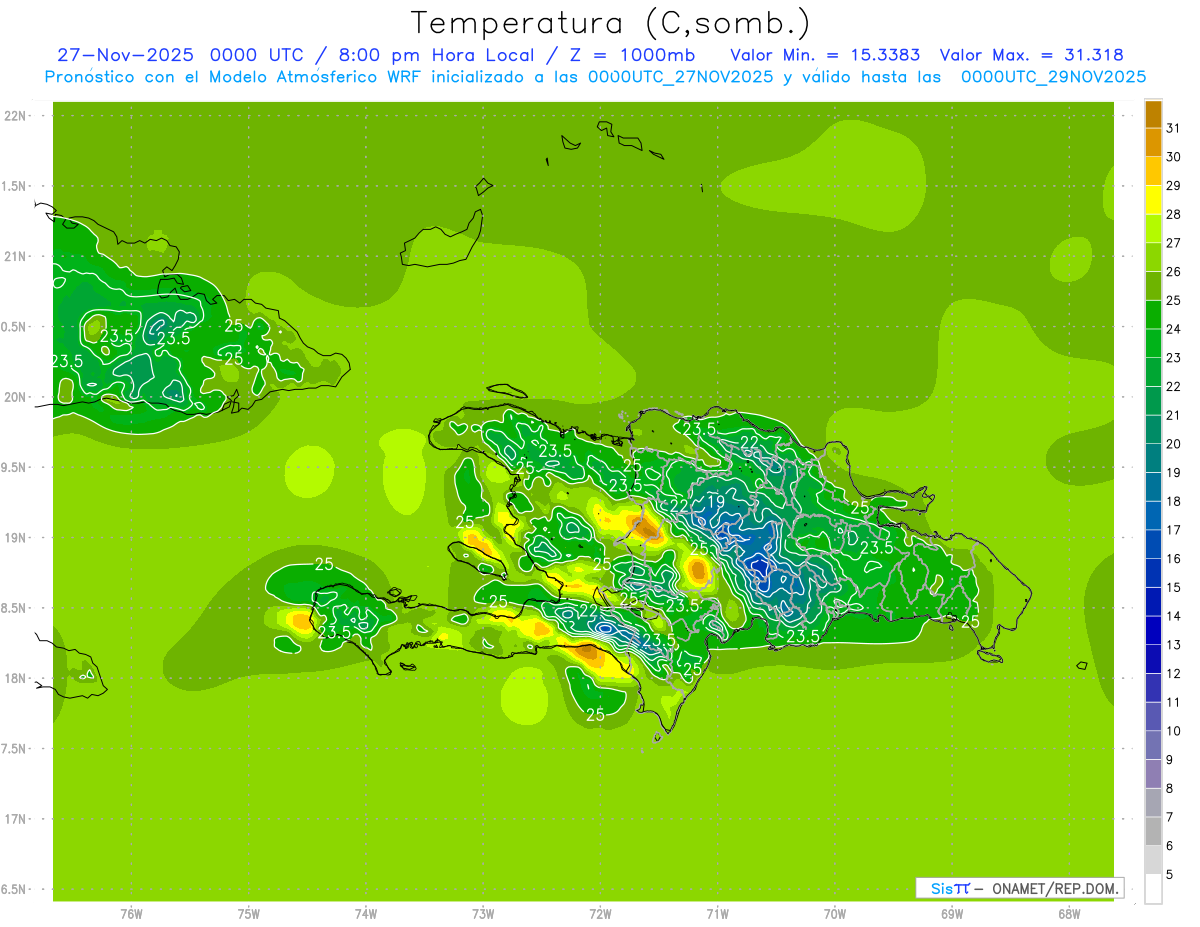This screenshot has height=927, width=1200.
Task: Click the title 'Temperatura (C,somb.)'
Action: click(611, 23)
